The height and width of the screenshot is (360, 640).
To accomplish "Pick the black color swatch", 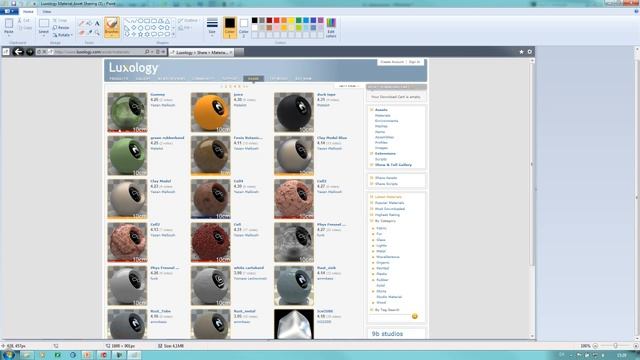I will [254, 20].
